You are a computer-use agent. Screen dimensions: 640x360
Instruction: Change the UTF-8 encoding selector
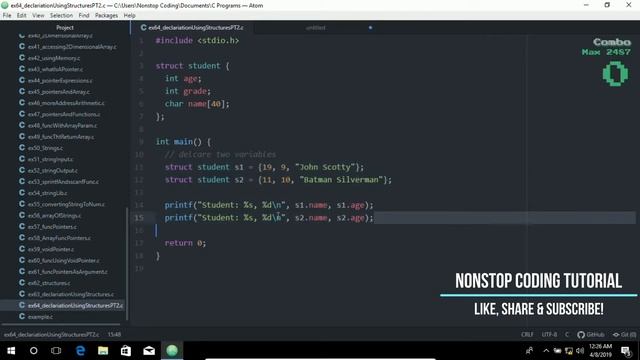click(549, 334)
